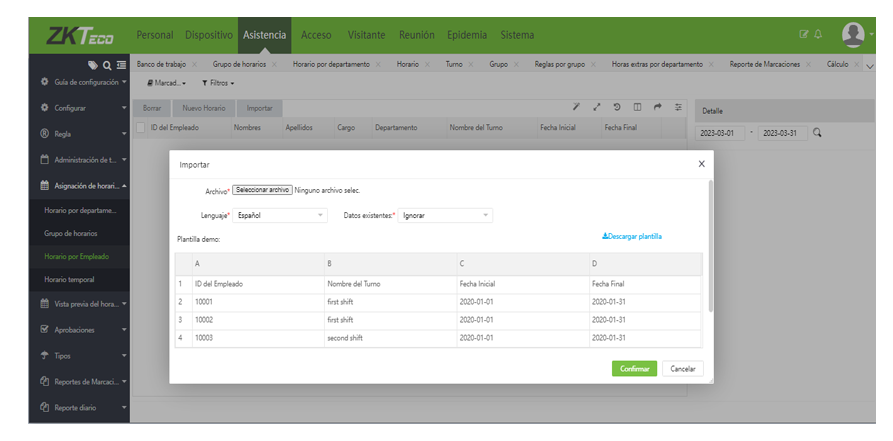The image size is (893, 441).
Task: Open the Datos existentes dropdown showing Ignorar
Action: pos(445,215)
